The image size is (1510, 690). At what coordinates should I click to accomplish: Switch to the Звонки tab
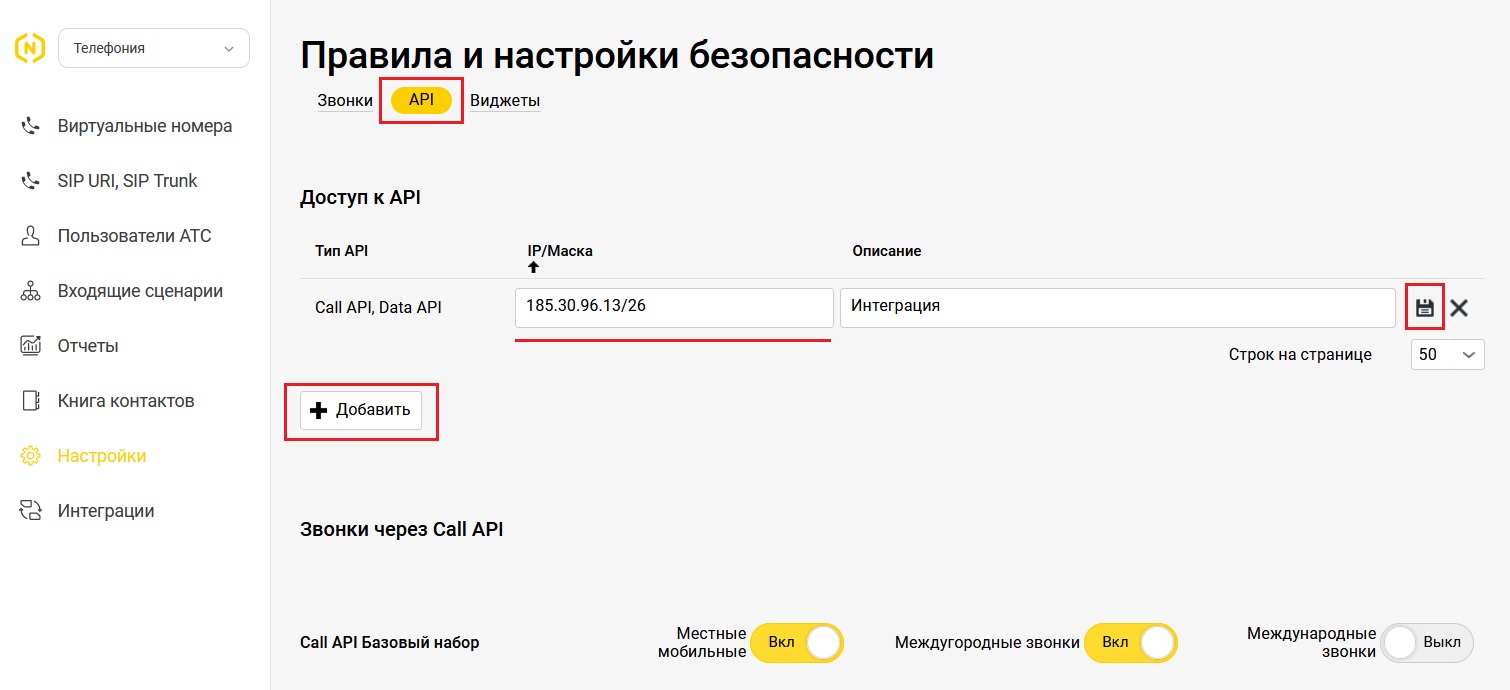[345, 100]
